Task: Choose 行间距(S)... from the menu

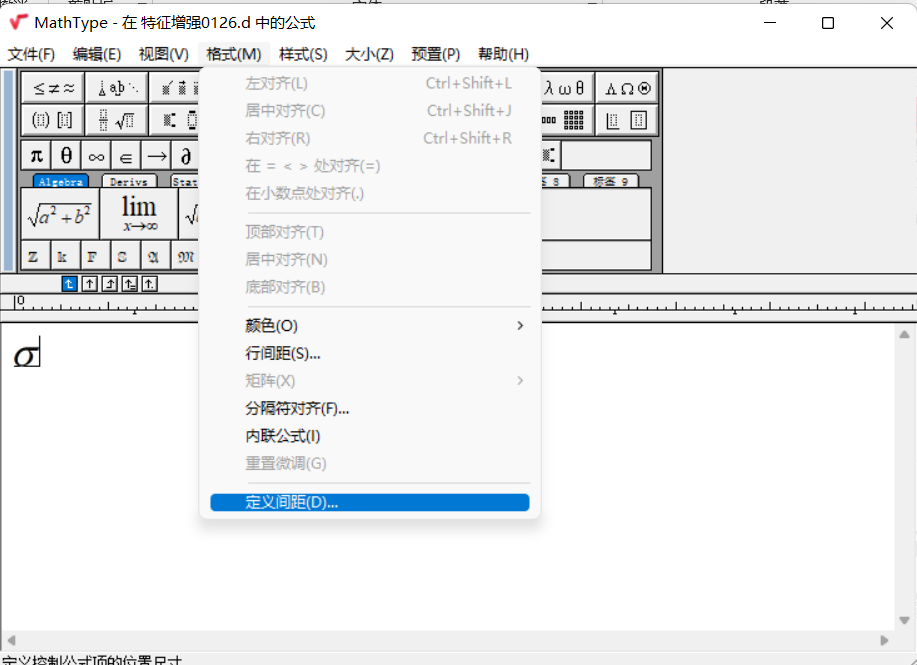Action: point(370,353)
